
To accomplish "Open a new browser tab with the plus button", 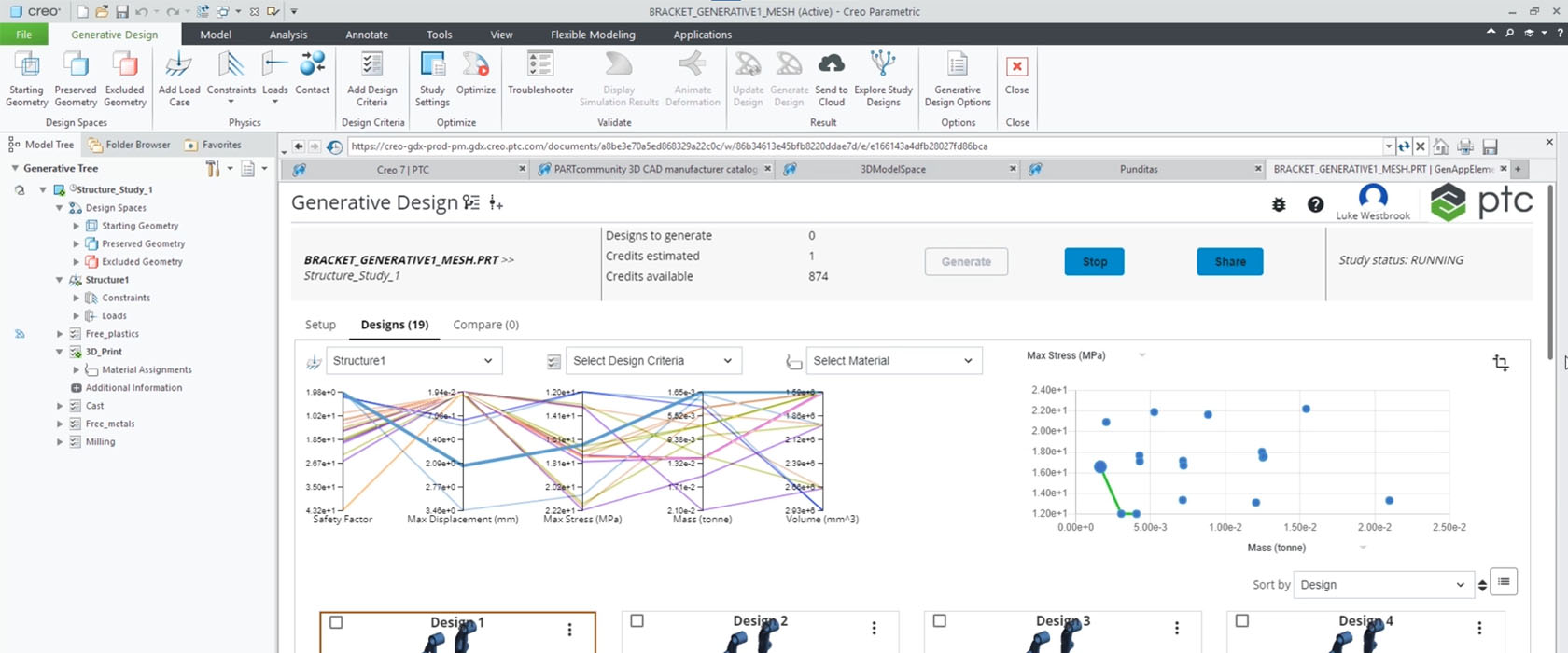I will (1518, 169).
